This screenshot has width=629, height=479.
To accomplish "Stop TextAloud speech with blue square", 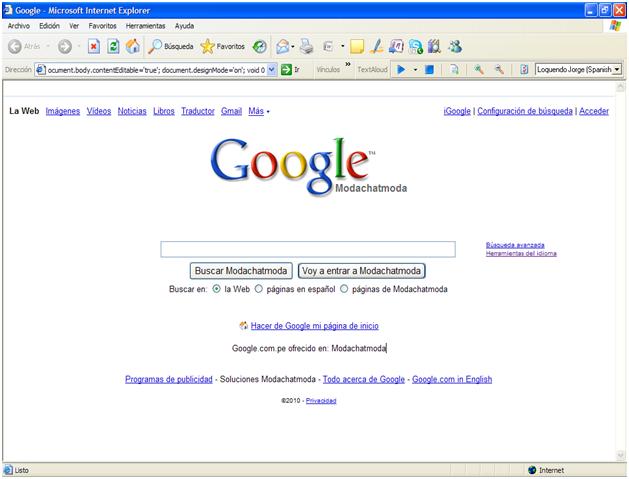I will (429, 70).
